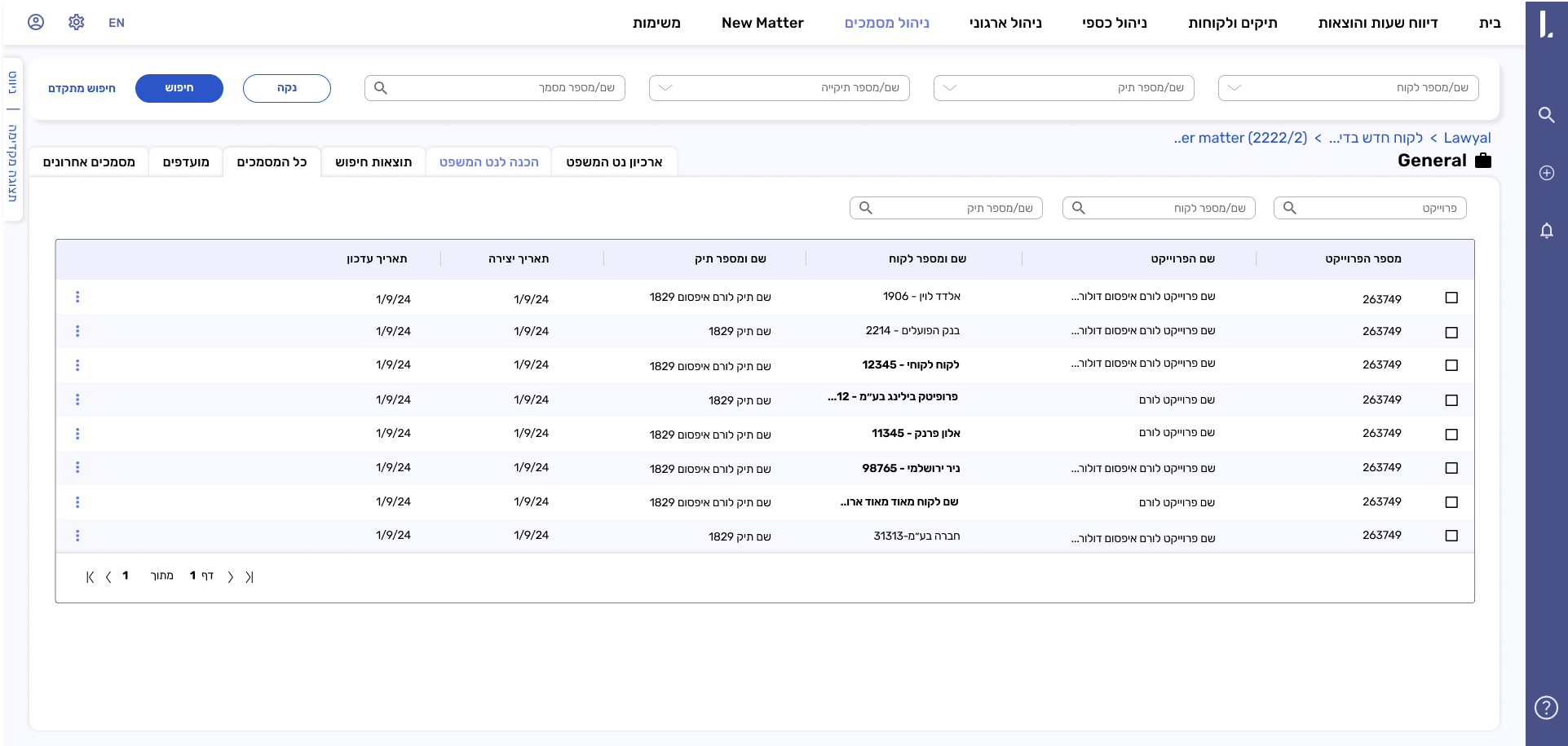Click the matter (2222/2) breadcrumb link

pyautogui.click(x=1240, y=138)
